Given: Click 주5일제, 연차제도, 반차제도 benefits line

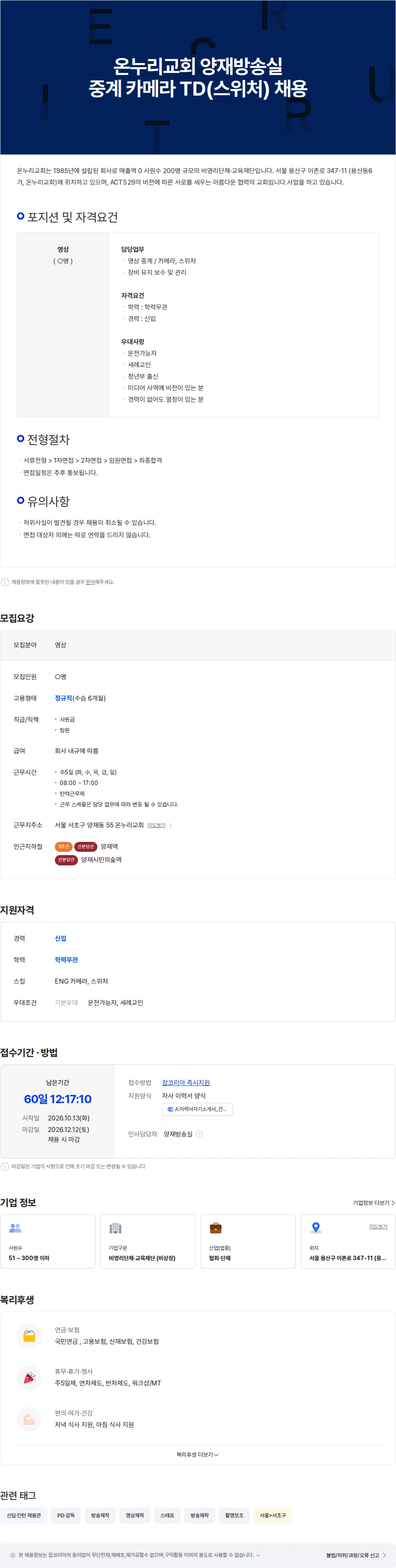Looking at the screenshot, I should (108, 1383).
